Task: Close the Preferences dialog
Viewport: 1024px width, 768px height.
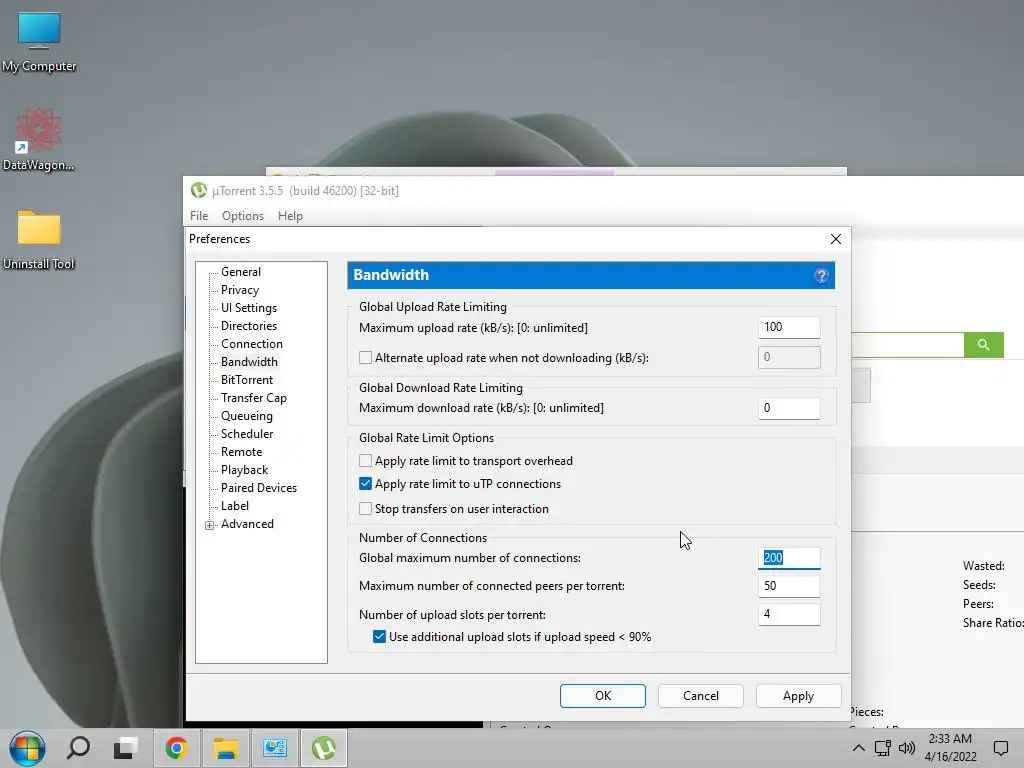Action: click(x=836, y=239)
